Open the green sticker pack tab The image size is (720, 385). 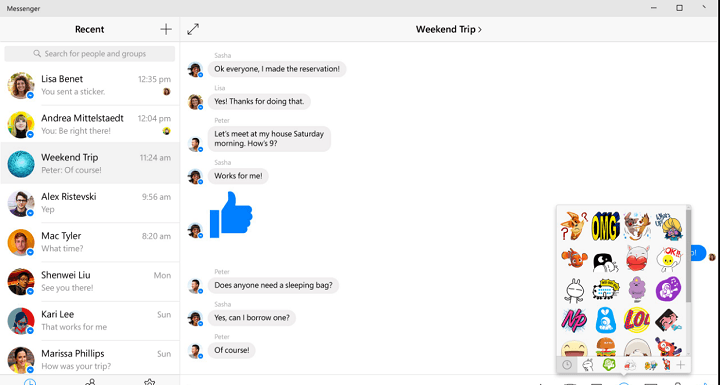click(x=609, y=365)
